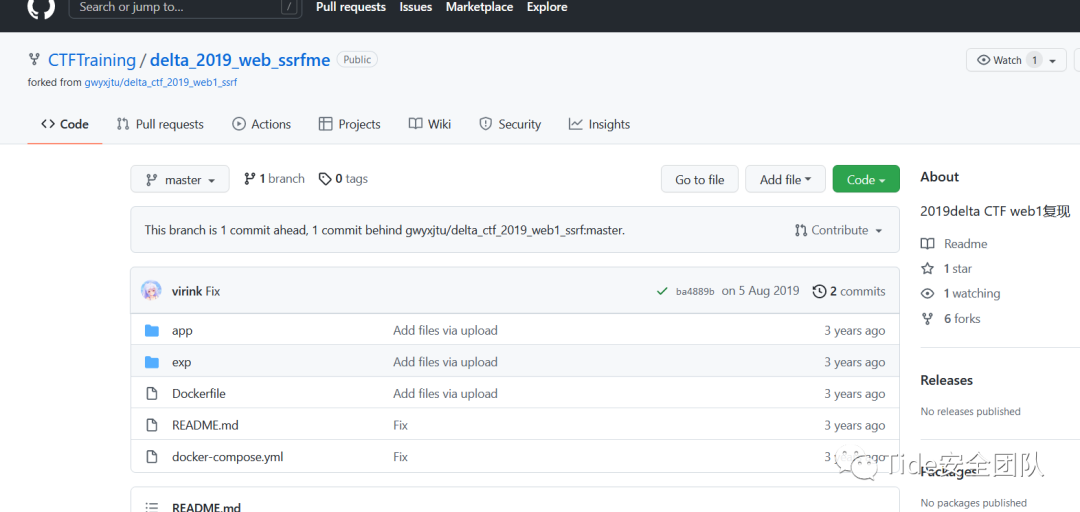Click the exp folder icon
This screenshot has height=512, width=1080.
click(x=152, y=362)
